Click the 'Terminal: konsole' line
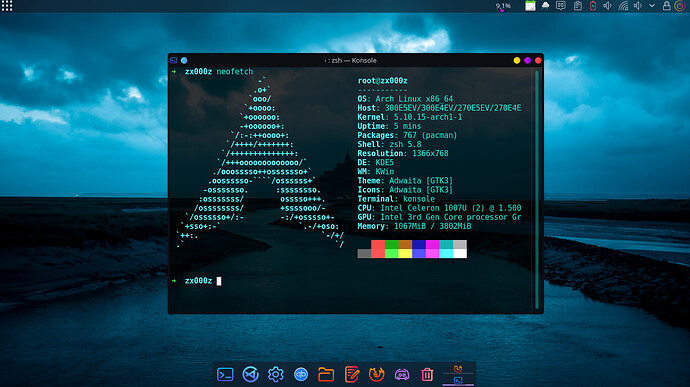Viewport: 690px width, 387px height. pyautogui.click(x=396, y=199)
